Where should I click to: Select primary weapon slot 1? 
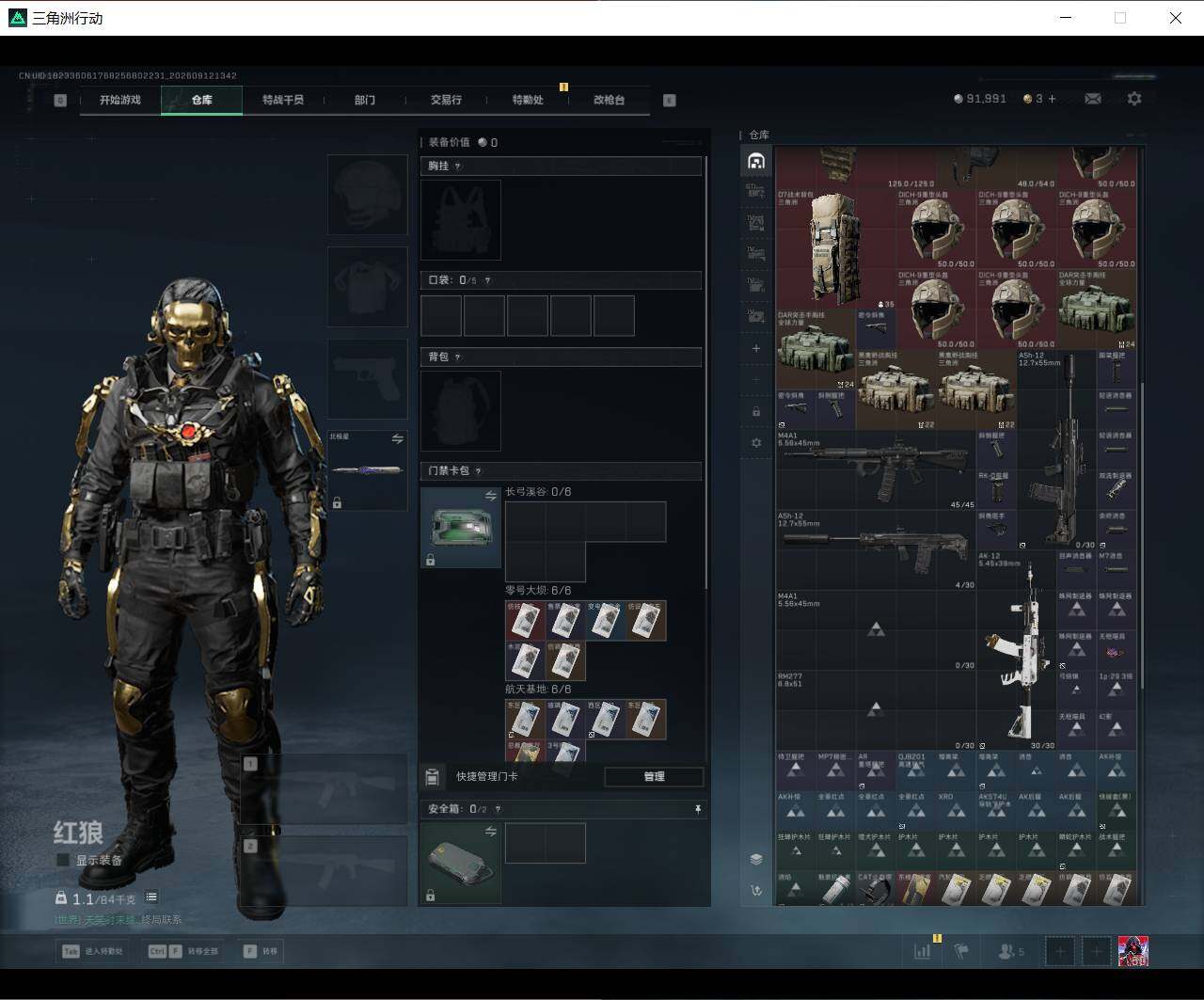click(x=324, y=789)
